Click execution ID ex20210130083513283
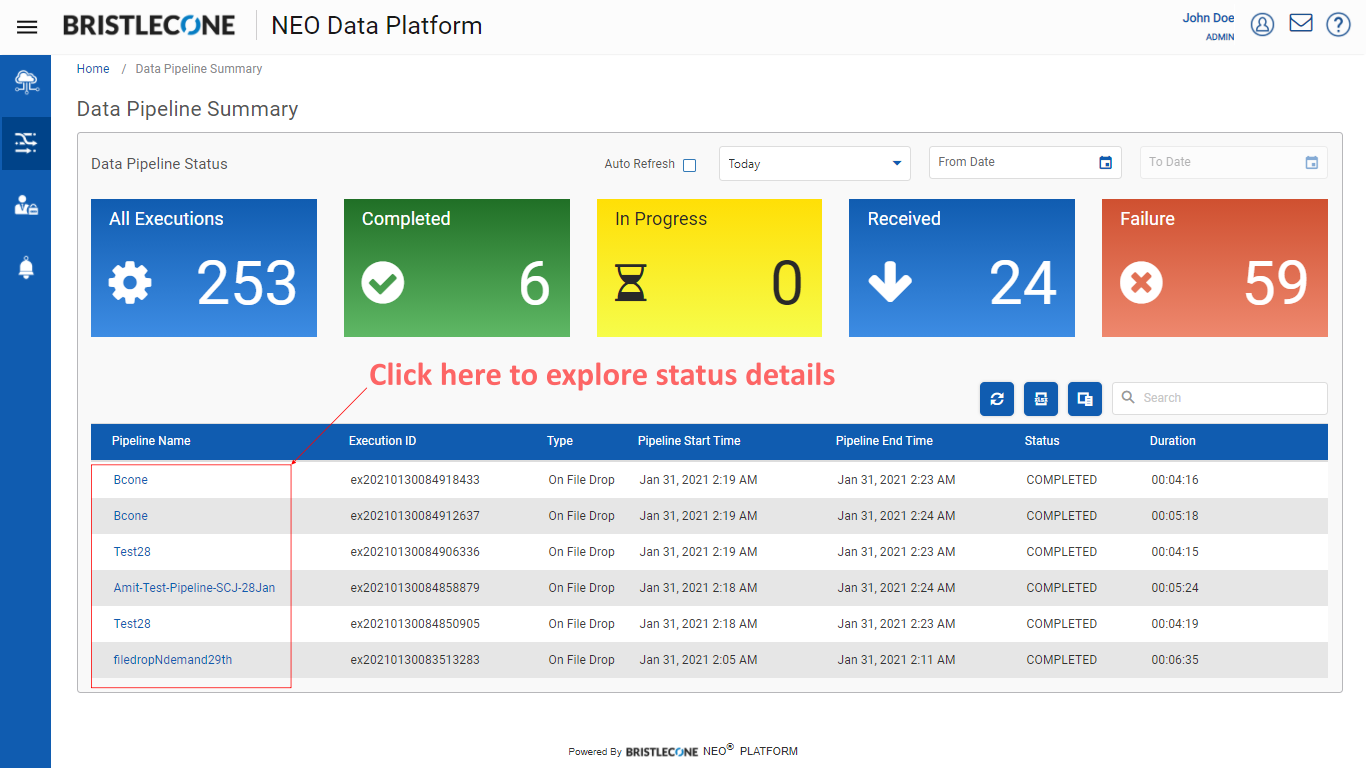The width and height of the screenshot is (1366, 768). pyautogui.click(x=415, y=660)
